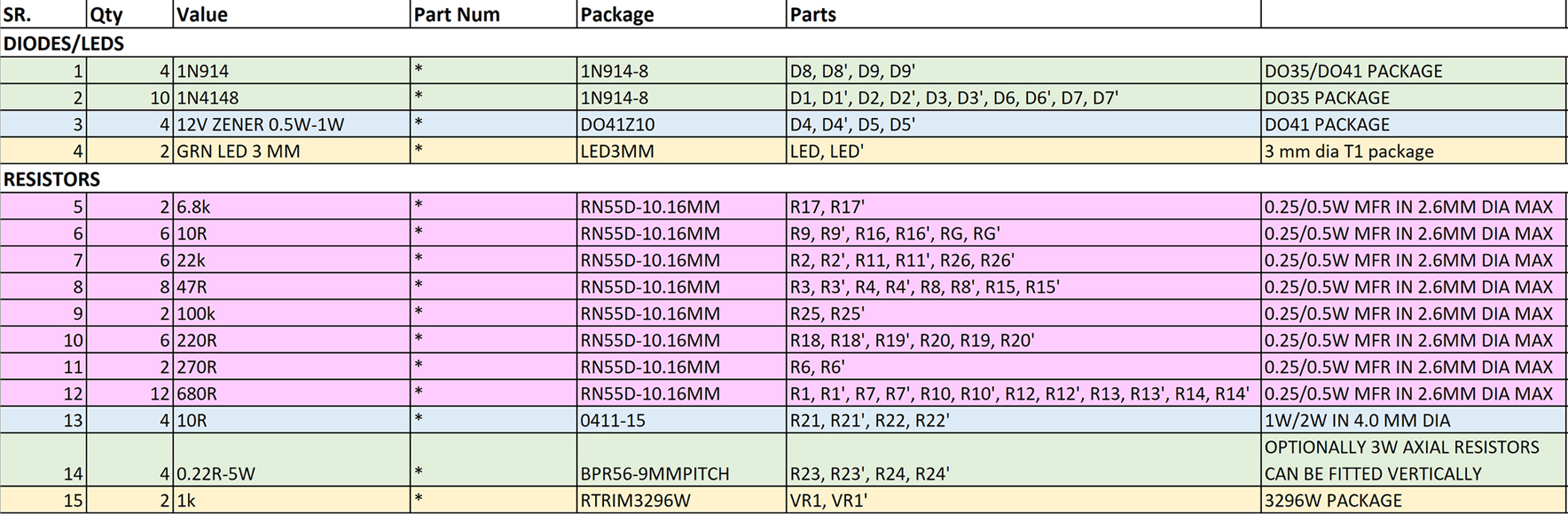This screenshot has height=514, width=1568.
Task: Click the 680R value cell
Action: click(x=291, y=393)
